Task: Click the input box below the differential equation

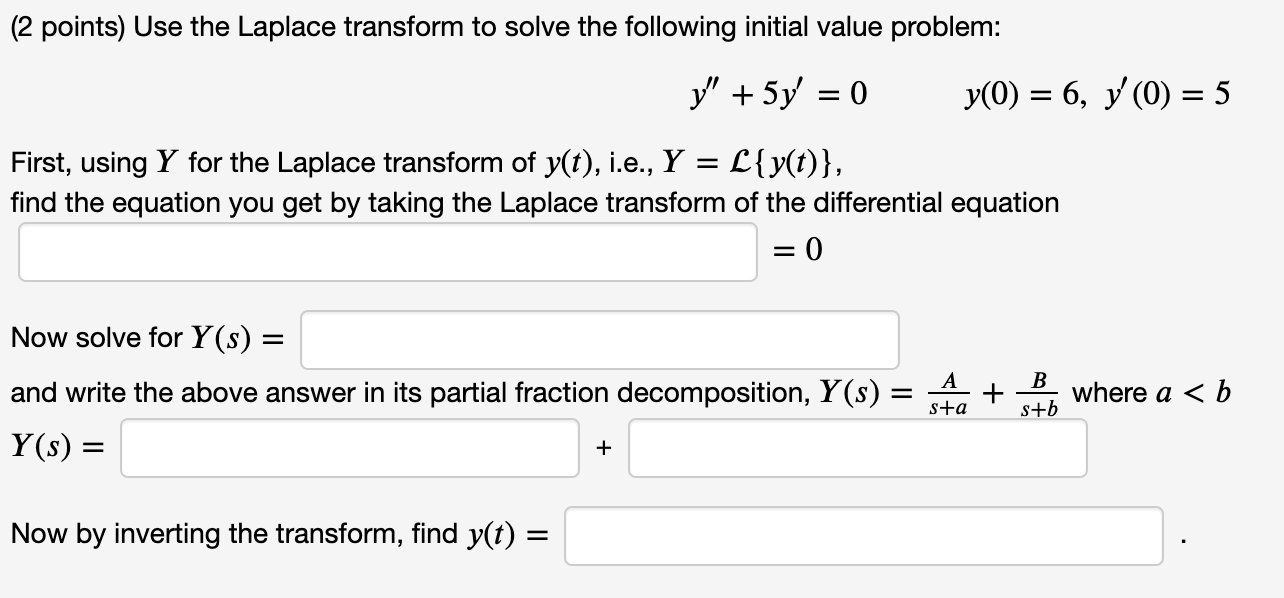Action: click(x=386, y=251)
